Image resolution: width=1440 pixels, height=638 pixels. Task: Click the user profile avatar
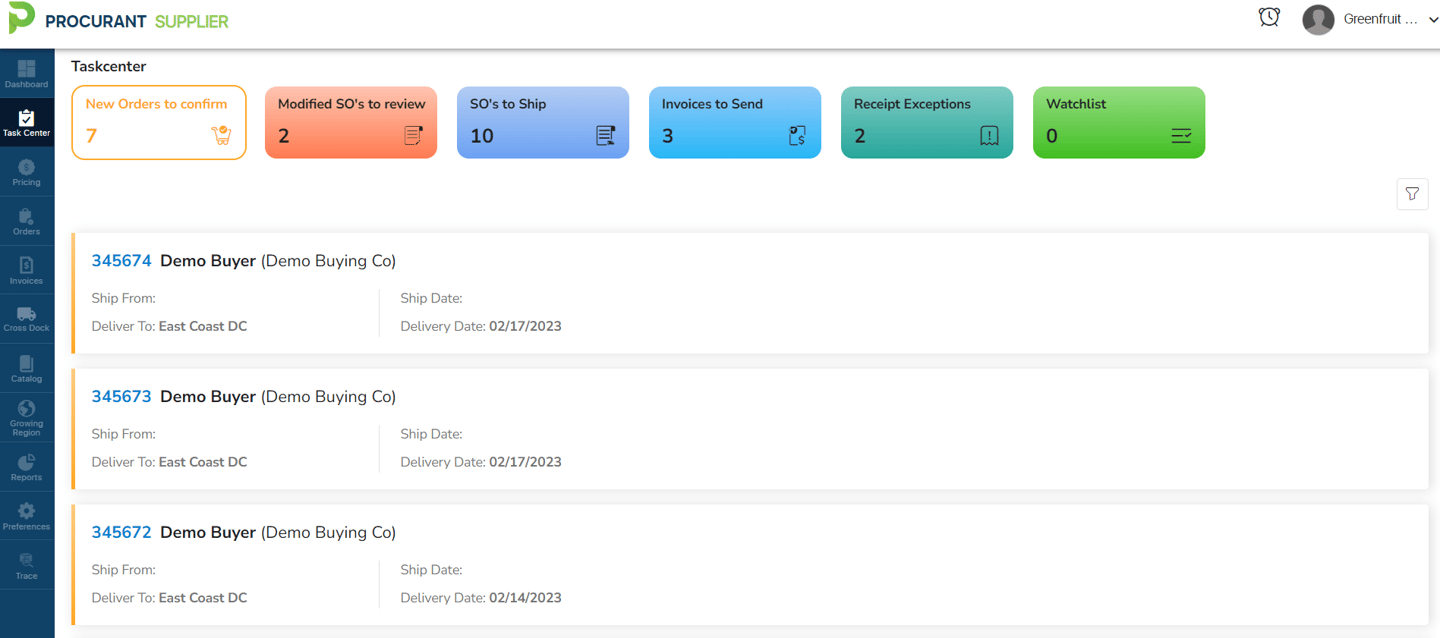(x=1318, y=18)
